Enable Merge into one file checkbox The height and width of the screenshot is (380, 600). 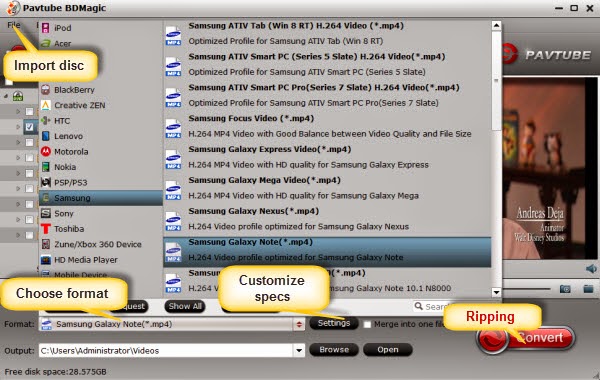pyautogui.click(x=367, y=325)
